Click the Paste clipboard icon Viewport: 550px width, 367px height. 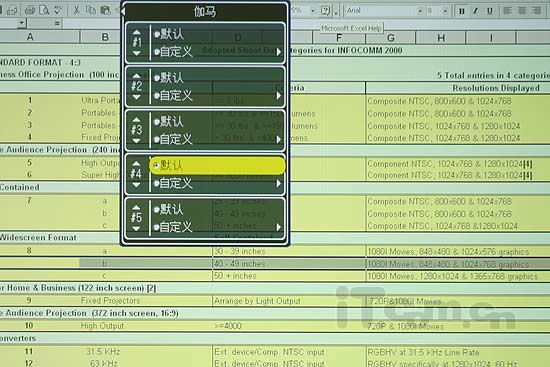pyautogui.click(x=105, y=10)
